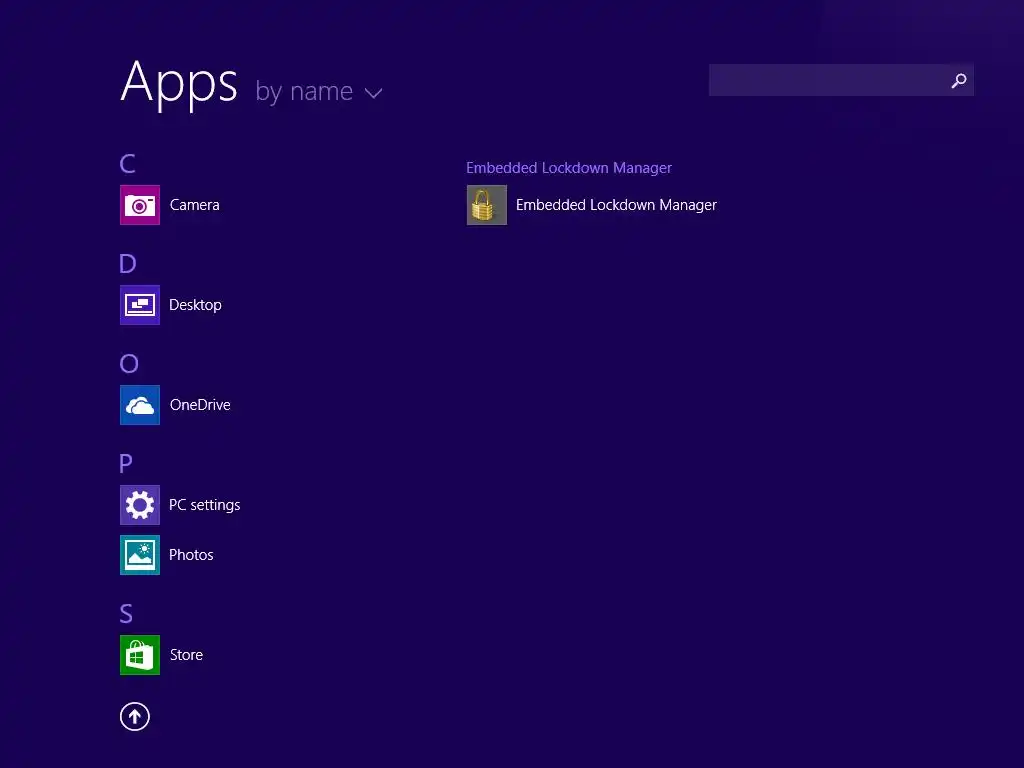
Task: Click the letter 'D' group header
Action: [x=127, y=264]
